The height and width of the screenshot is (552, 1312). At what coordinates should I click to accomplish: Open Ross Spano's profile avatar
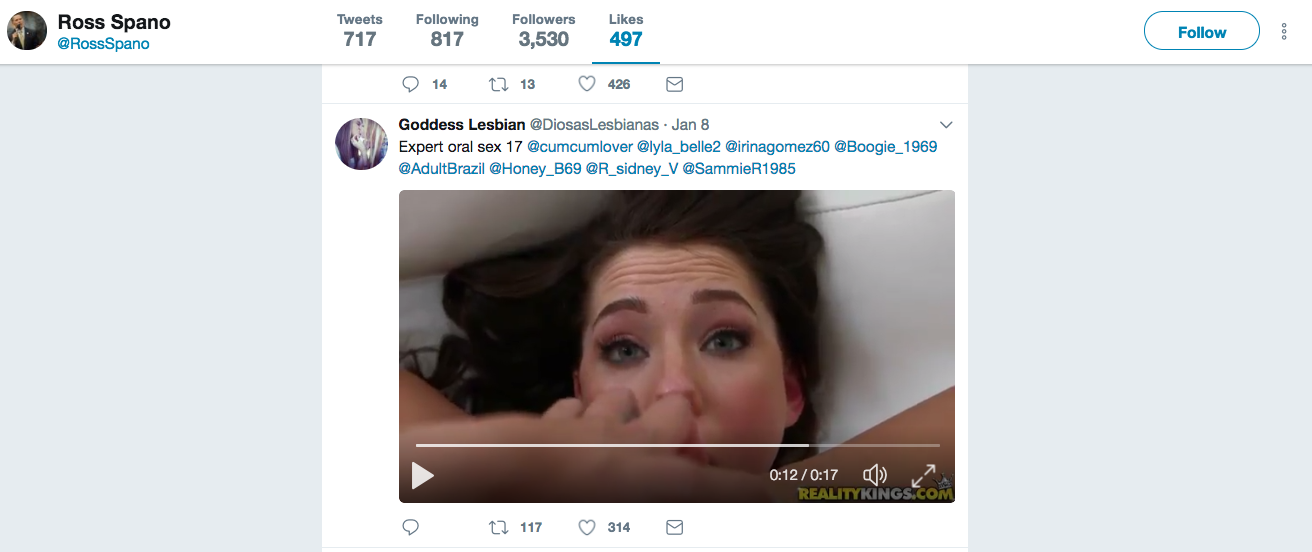click(x=27, y=31)
